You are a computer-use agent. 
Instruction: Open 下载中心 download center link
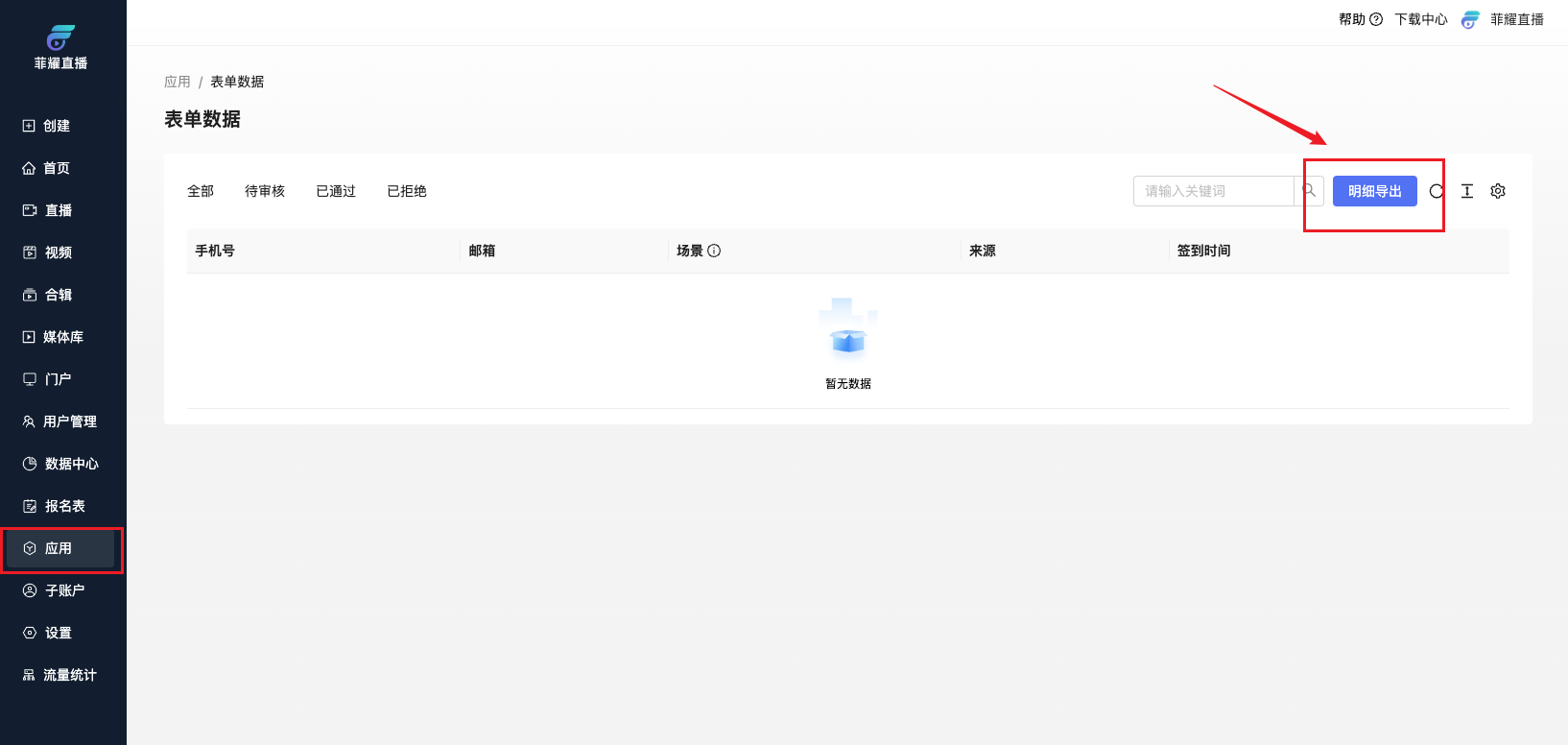(1420, 19)
